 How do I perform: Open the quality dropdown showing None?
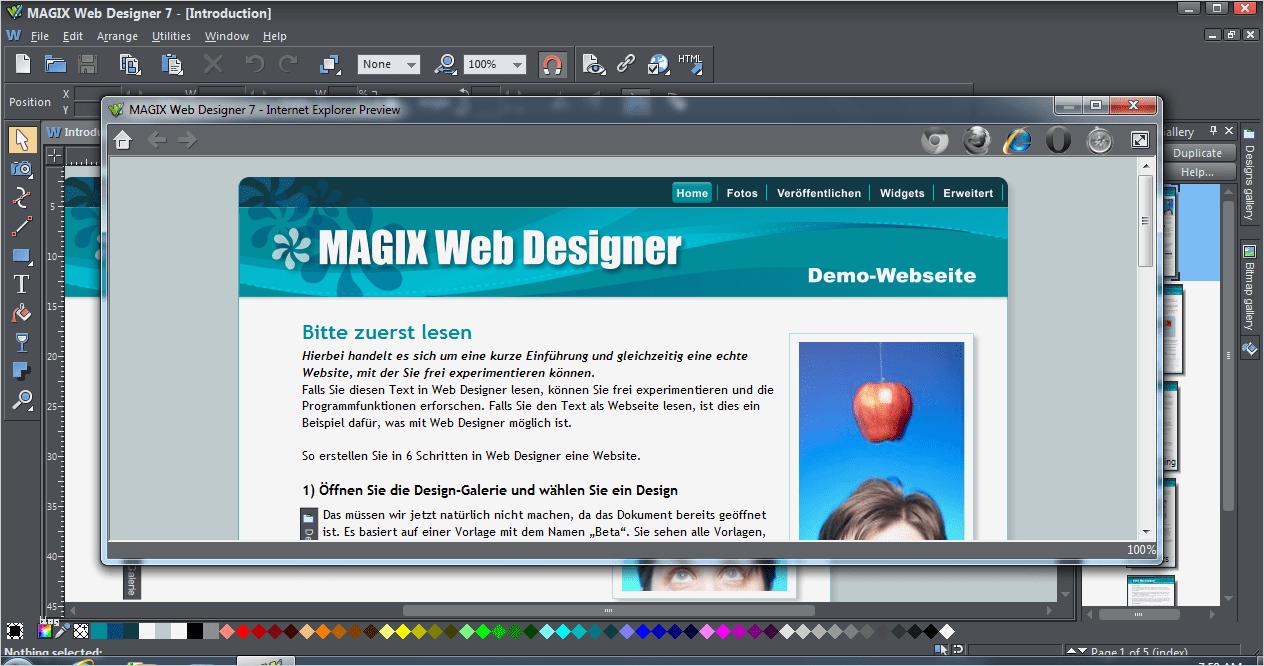click(x=389, y=64)
